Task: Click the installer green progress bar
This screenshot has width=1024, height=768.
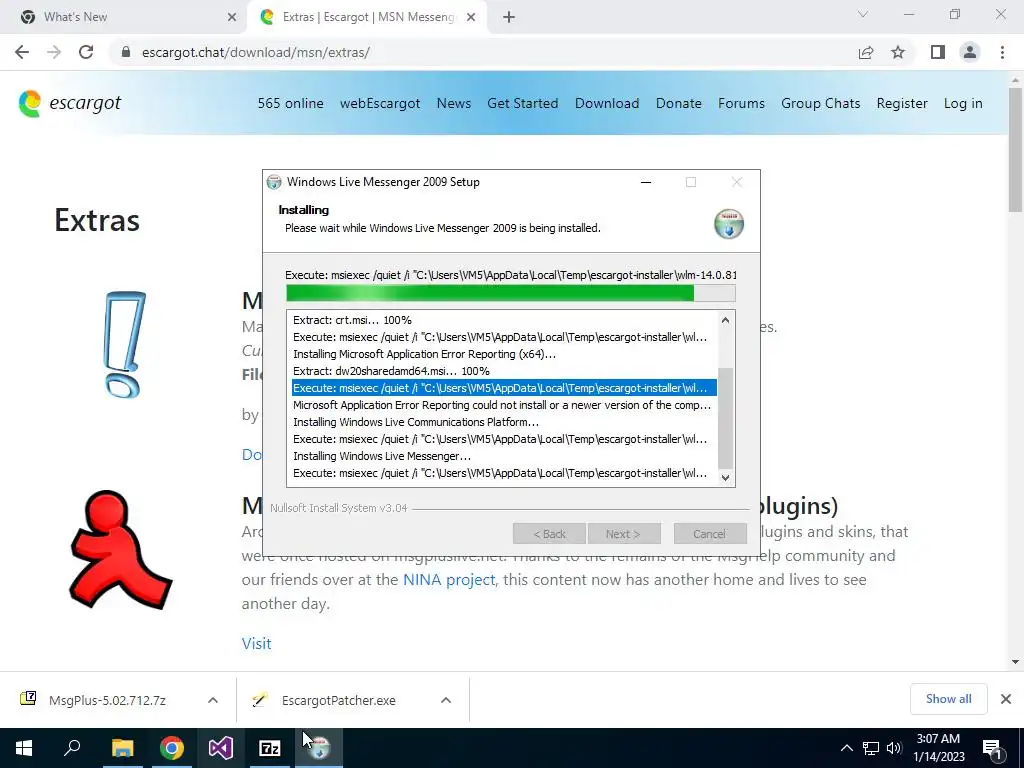Action: point(511,293)
